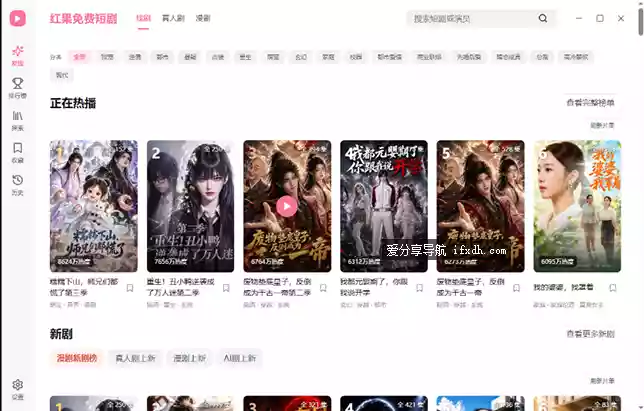The width and height of the screenshot is (644, 411).
Task: Click the vertical scrollbar thumb at right edge
Action: (x=641, y=21)
